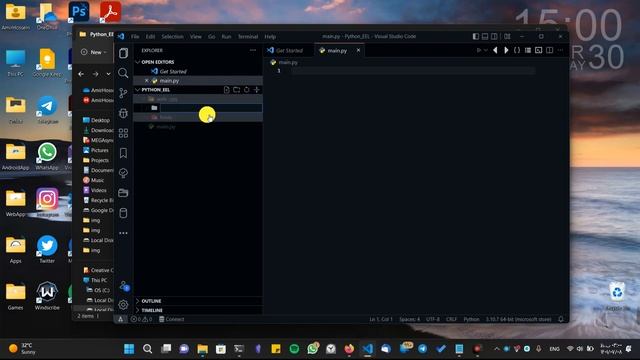Click UTF-8 encoding in status bar
This screenshot has height=360, width=640.
(x=433, y=319)
